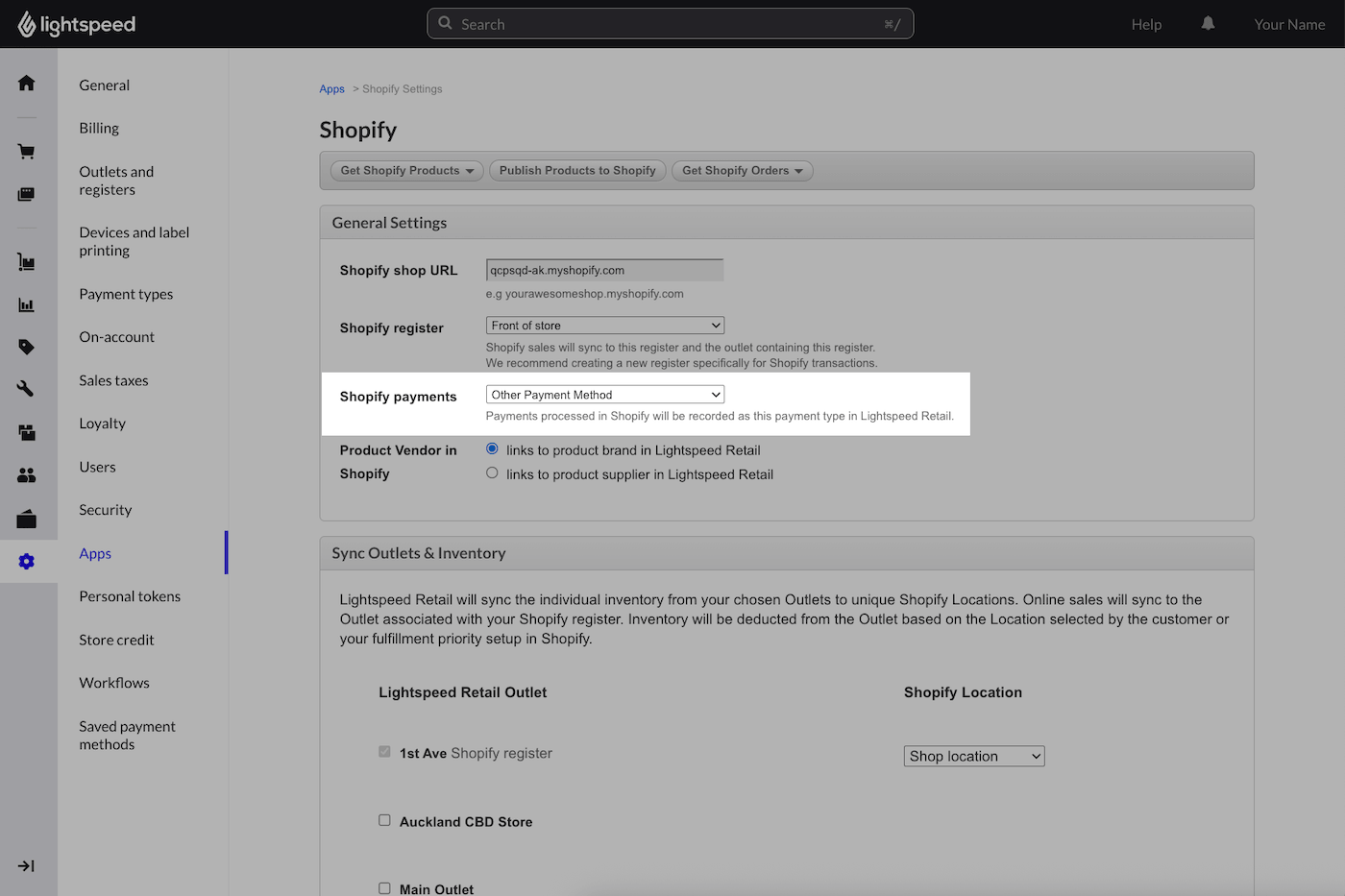This screenshot has width=1345, height=896.
Task: Open Shopify register dropdown
Action: (x=605, y=326)
